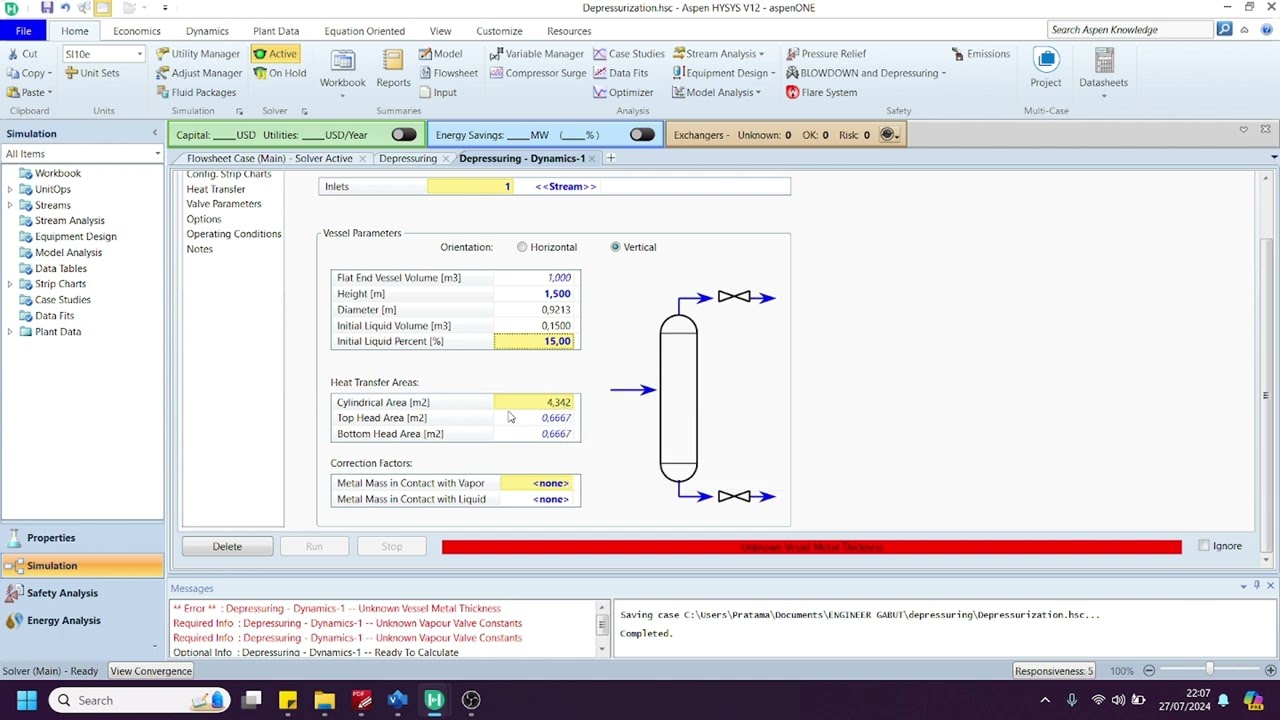Switch to the Equation Oriented tab
1280x720 pixels.
tap(364, 31)
